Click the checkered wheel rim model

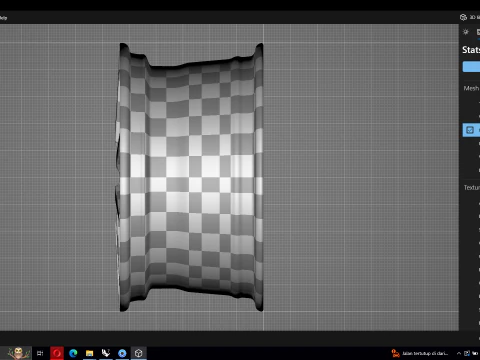(x=190, y=177)
